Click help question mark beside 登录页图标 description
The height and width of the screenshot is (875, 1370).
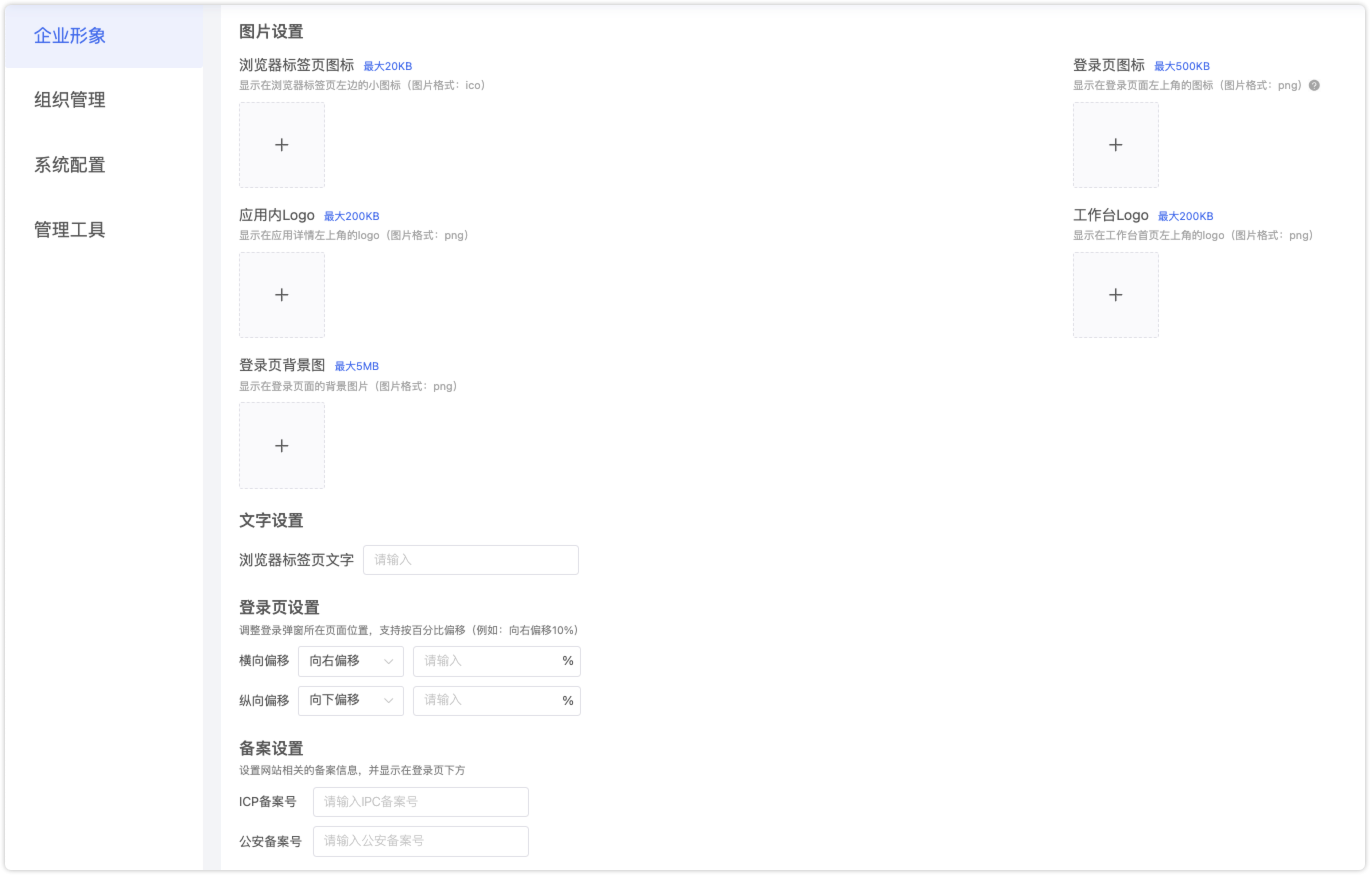1314,85
